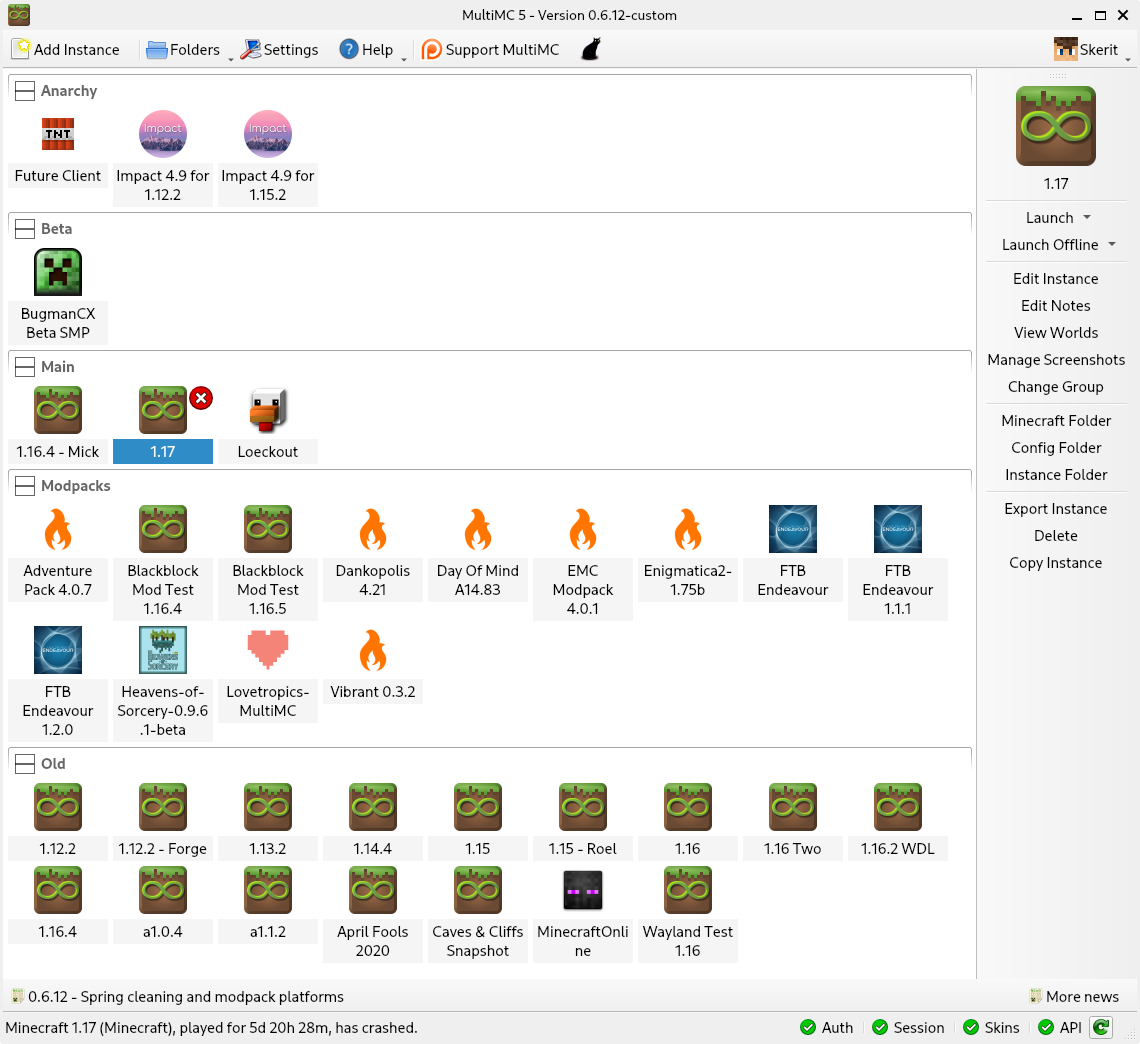The width and height of the screenshot is (1140, 1044).
Task: Select the Dankopolis 4.21 flame icon
Action: (372, 530)
